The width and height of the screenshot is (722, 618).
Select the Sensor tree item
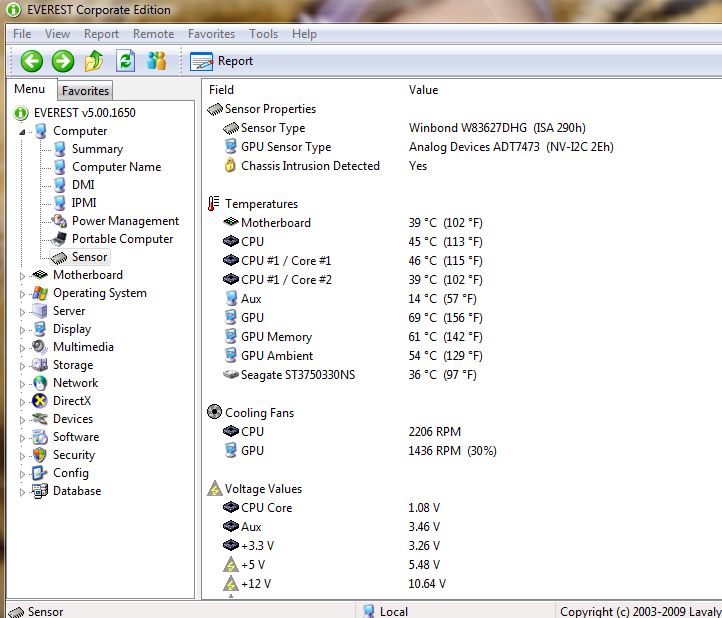point(89,257)
